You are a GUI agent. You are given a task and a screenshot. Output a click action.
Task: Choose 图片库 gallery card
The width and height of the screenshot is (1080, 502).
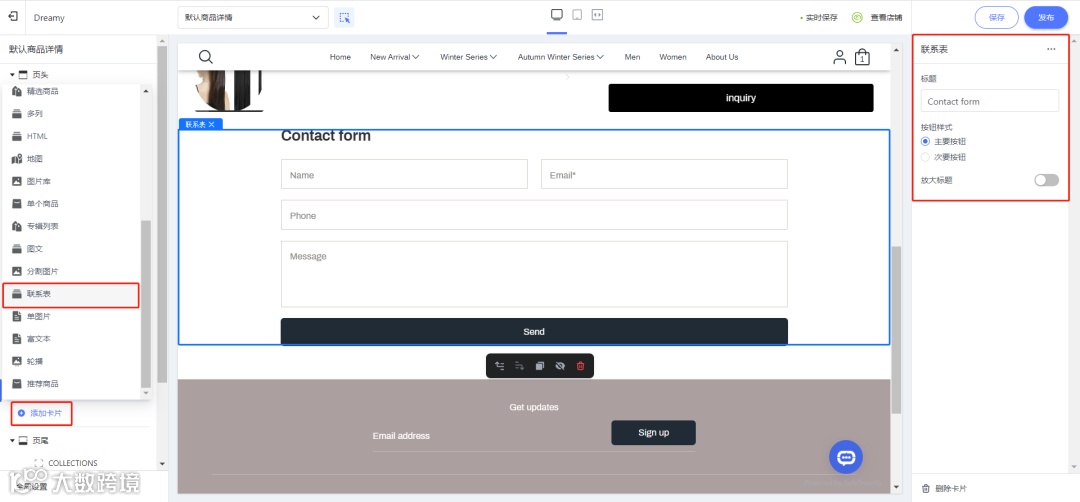(72, 181)
